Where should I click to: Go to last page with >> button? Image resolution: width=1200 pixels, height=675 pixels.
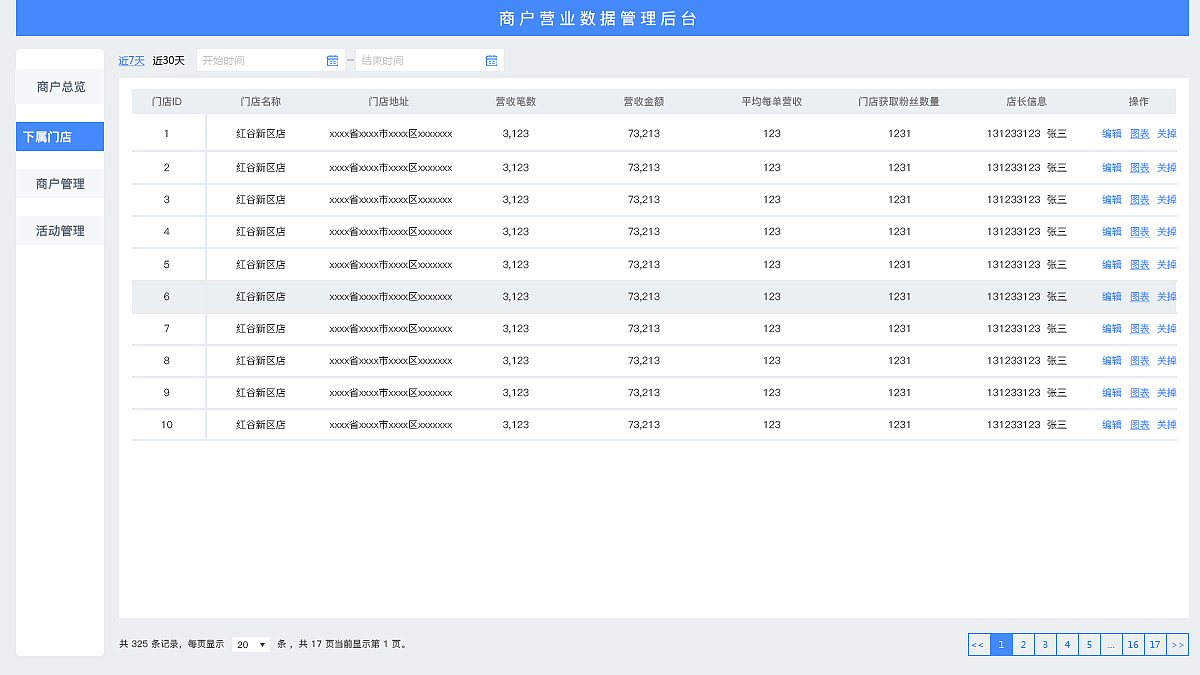[1177, 645]
